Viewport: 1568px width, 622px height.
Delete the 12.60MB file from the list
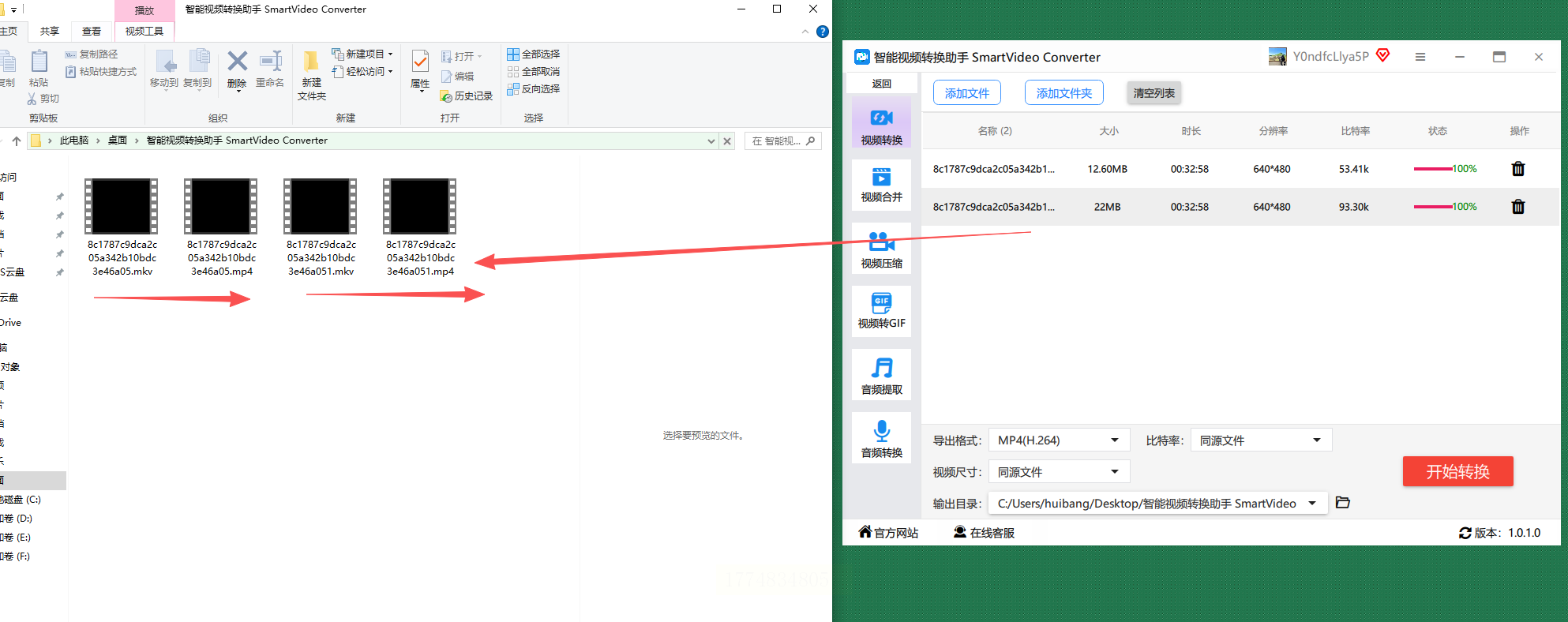1517,169
